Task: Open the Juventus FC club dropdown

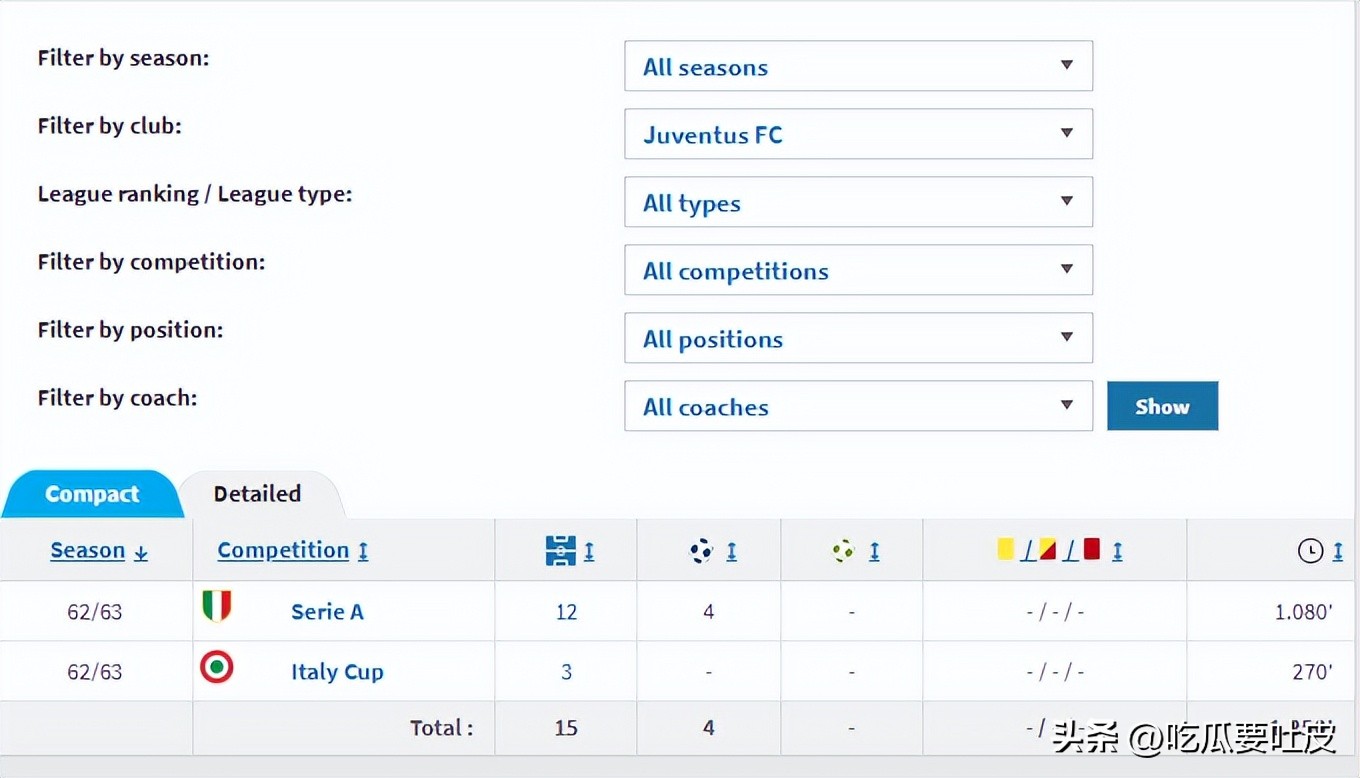Action: point(858,134)
